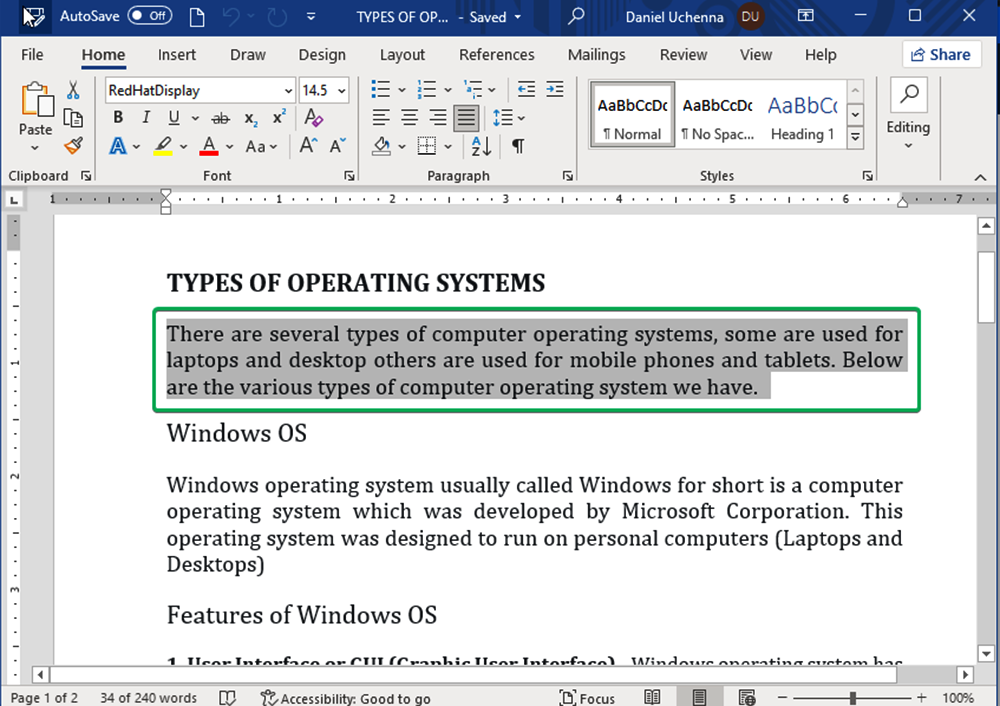This screenshot has height=706, width=1000.
Task: Click the Share button
Action: click(x=941, y=55)
